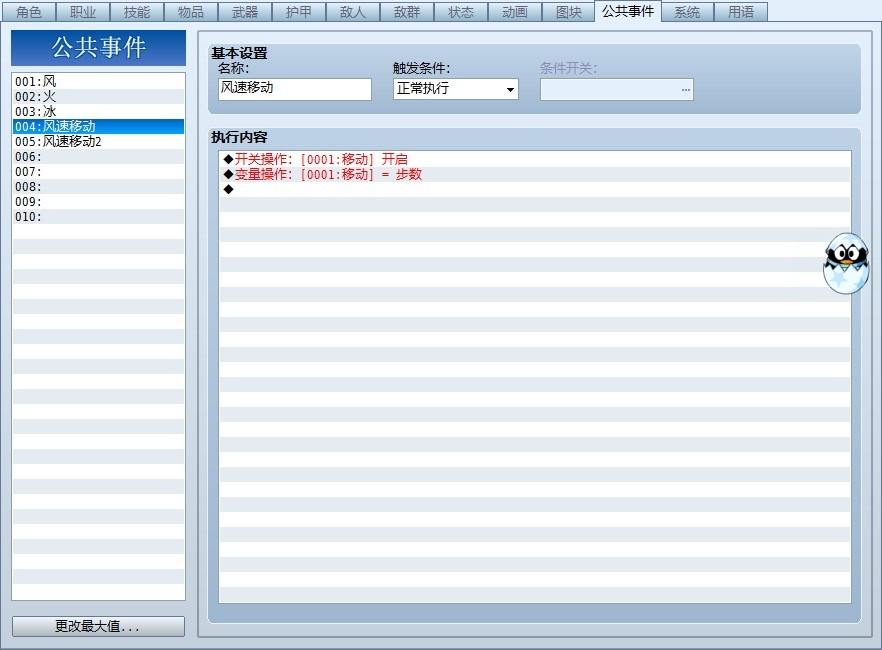Open the 动画 tab

tap(515, 12)
